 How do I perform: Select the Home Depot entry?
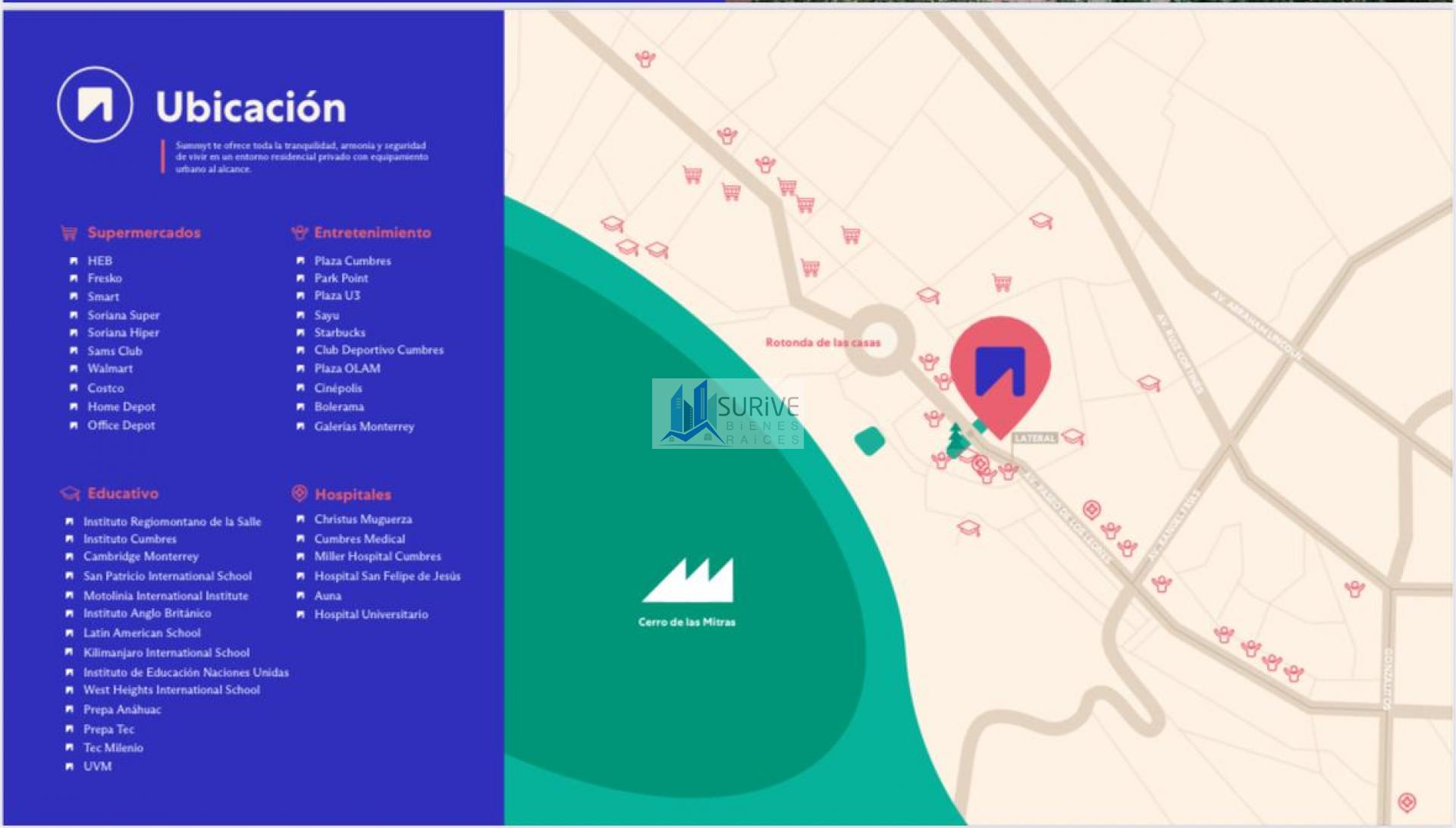point(121,407)
